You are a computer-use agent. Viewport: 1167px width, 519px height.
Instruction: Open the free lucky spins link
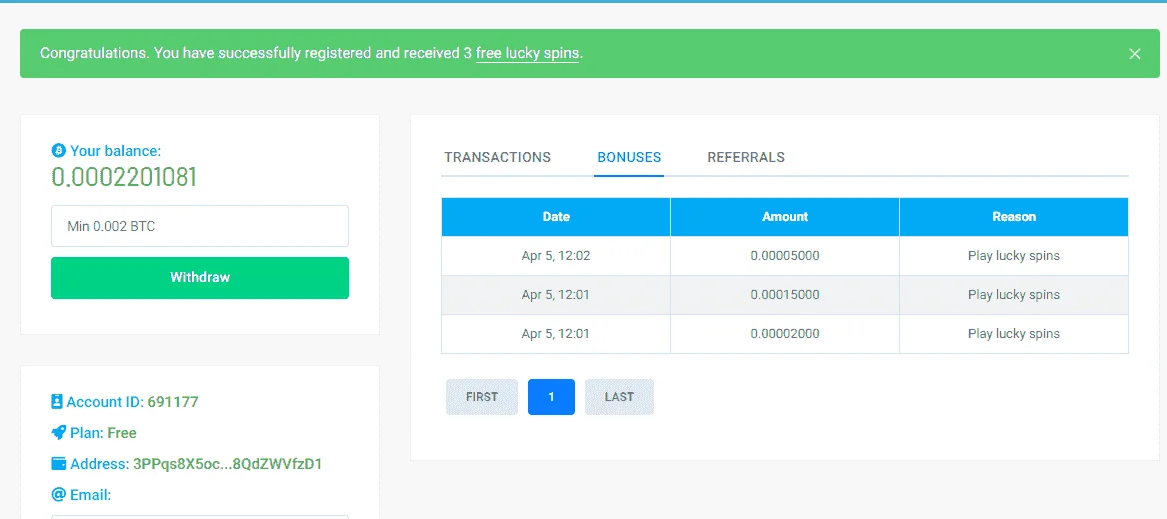tap(527, 54)
